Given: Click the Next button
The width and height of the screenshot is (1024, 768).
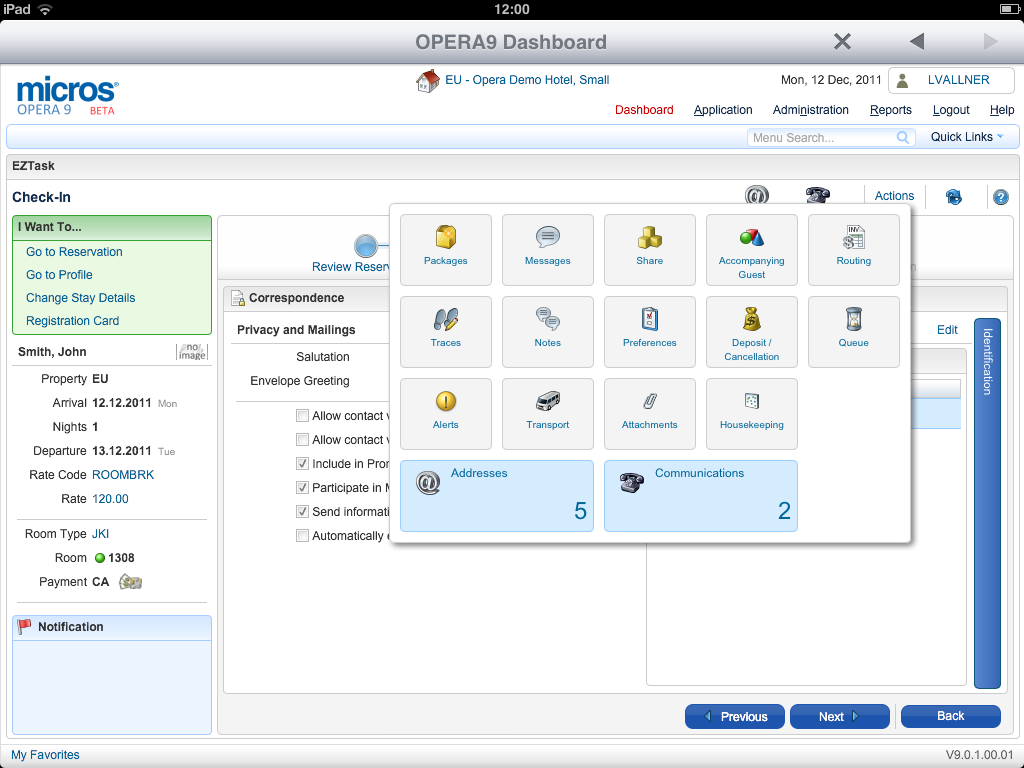Looking at the screenshot, I should [840, 716].
